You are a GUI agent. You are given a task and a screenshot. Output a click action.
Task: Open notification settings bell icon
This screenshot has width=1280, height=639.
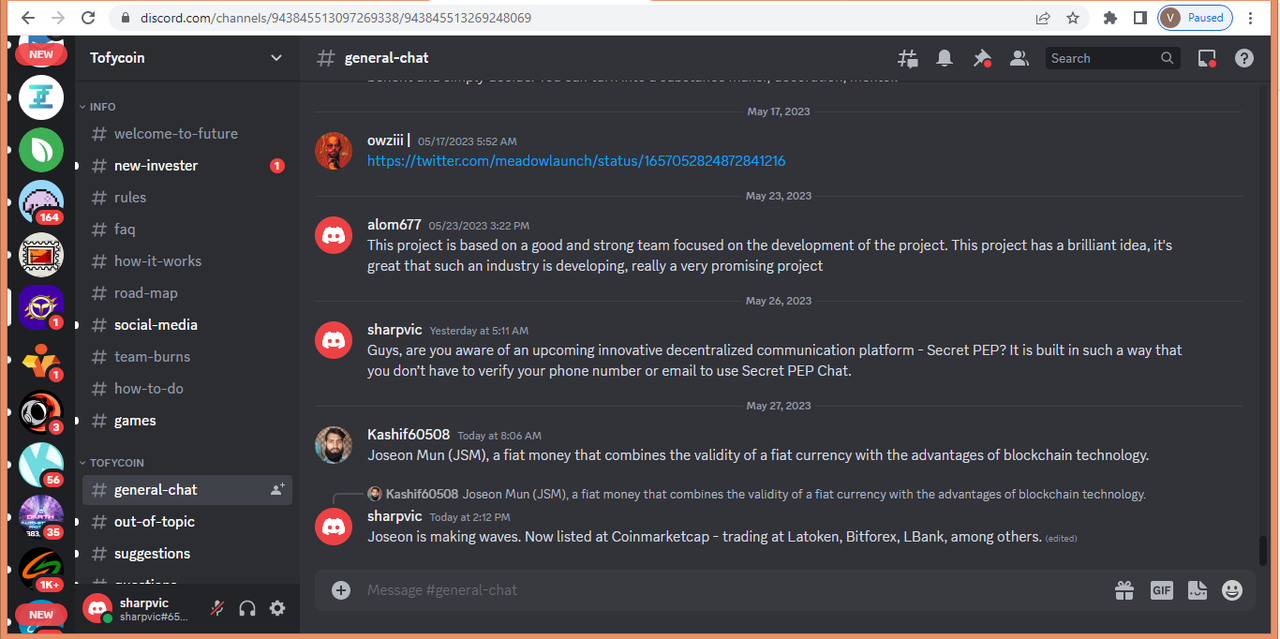944,58
